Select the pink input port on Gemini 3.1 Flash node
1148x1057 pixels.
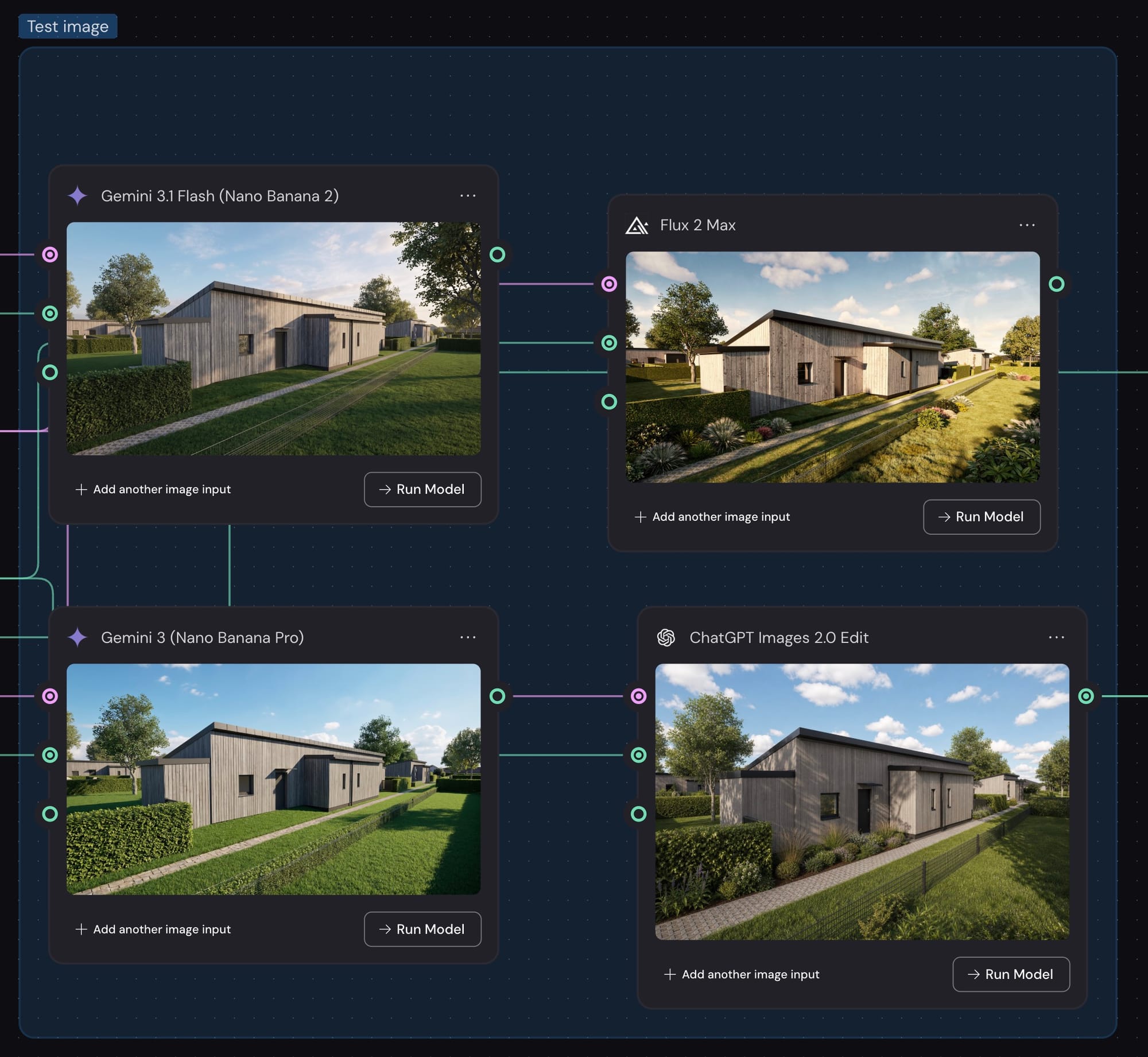point(50,254)
